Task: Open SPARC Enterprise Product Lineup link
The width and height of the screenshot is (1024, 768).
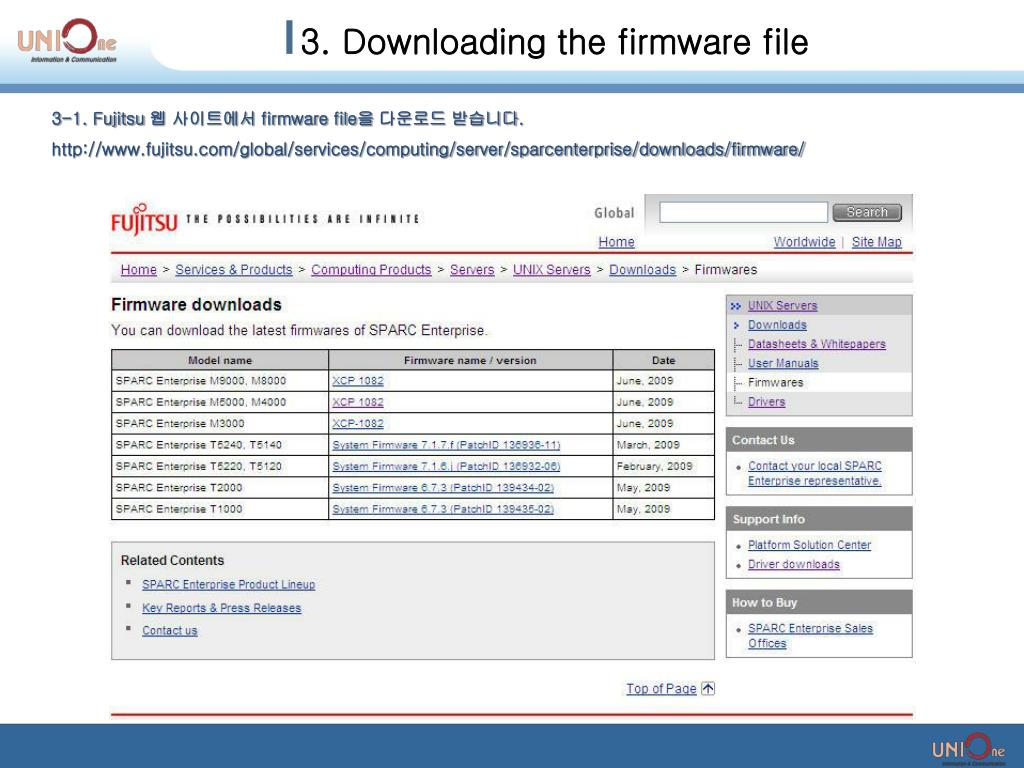Action: pyautogui.click(x=229, y=584)
